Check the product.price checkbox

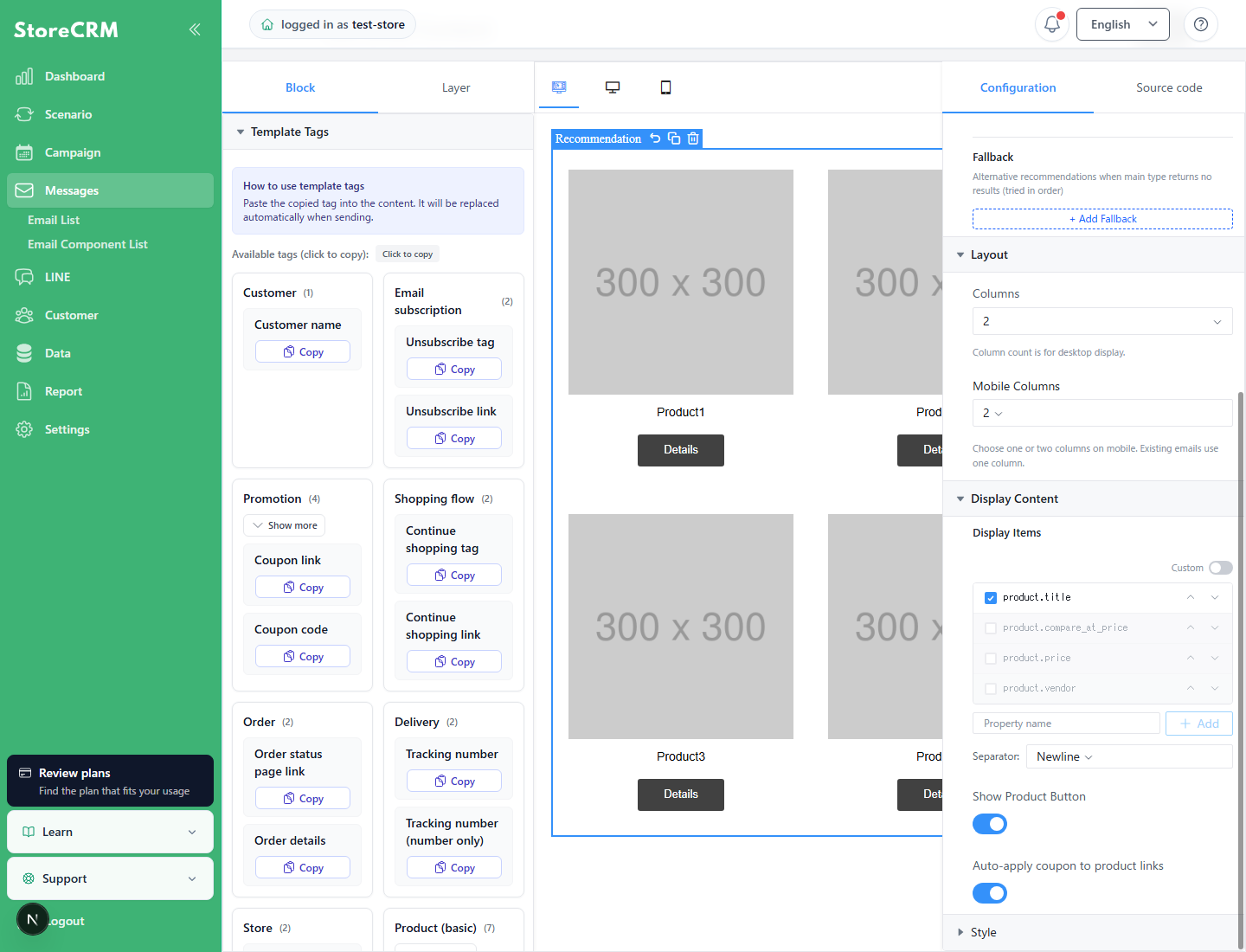click(991, 659)
